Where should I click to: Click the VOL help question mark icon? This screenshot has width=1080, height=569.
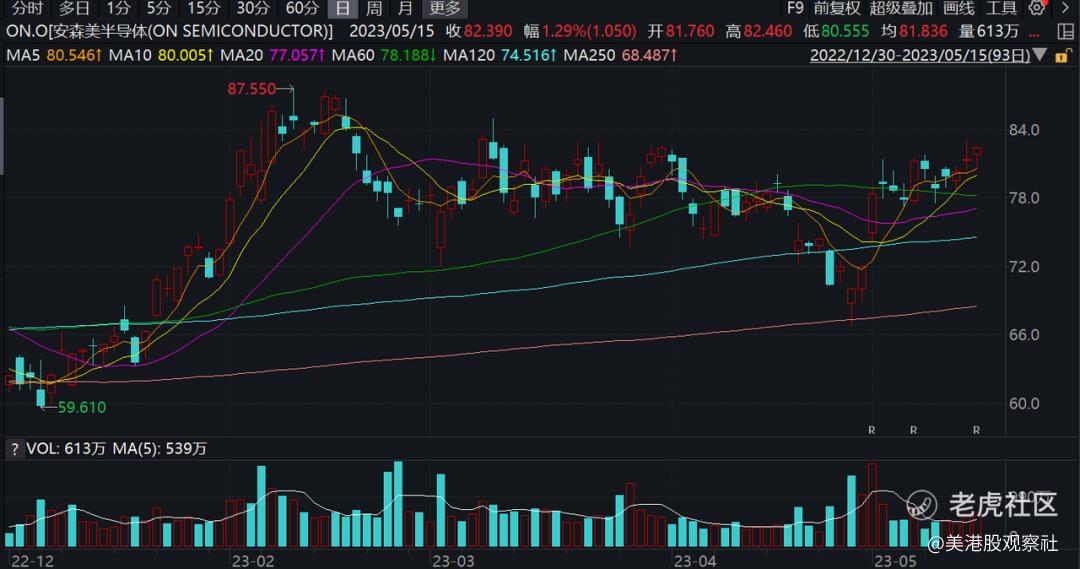14,449
